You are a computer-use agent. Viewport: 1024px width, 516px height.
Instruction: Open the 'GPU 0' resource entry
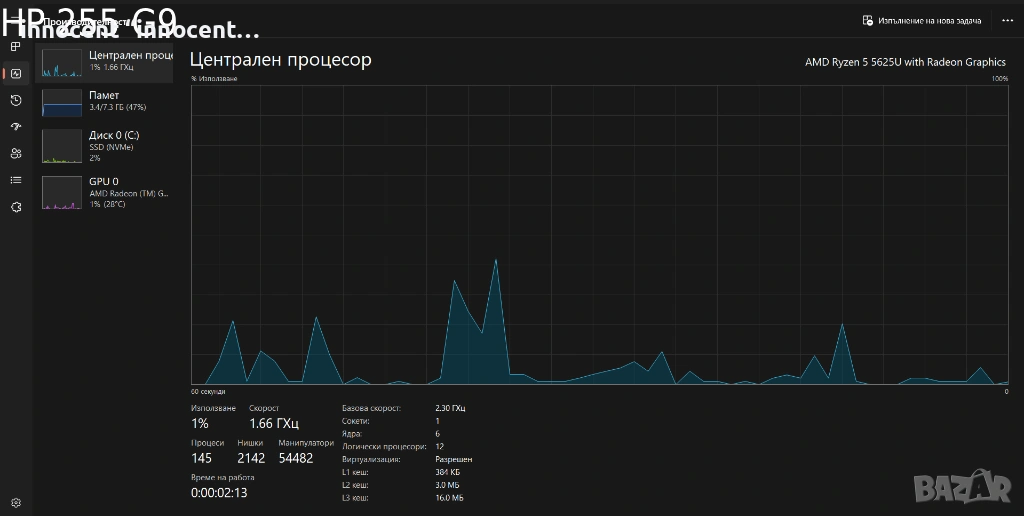click(104, 192)
